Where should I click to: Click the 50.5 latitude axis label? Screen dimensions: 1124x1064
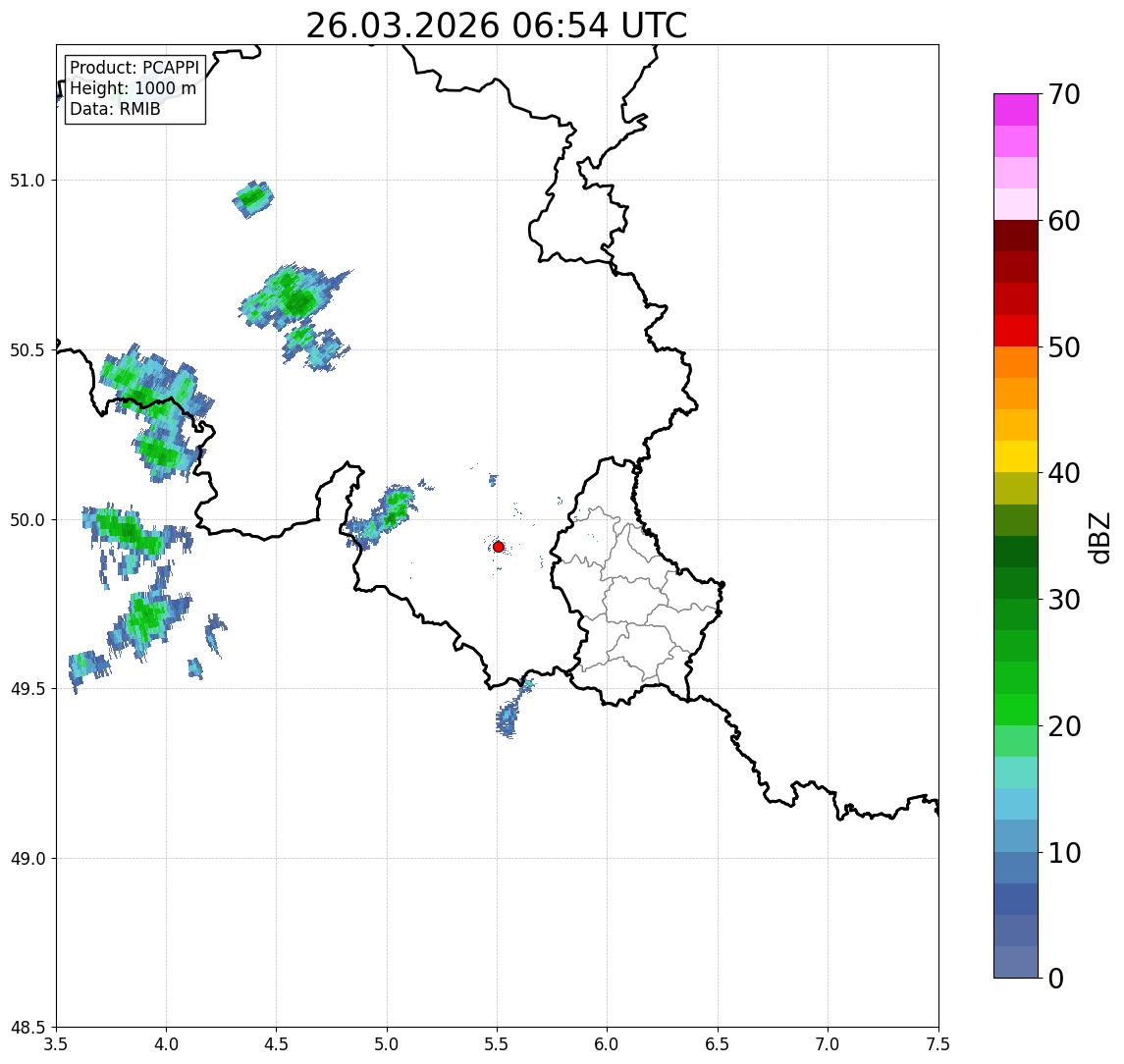tap(27, 349)
